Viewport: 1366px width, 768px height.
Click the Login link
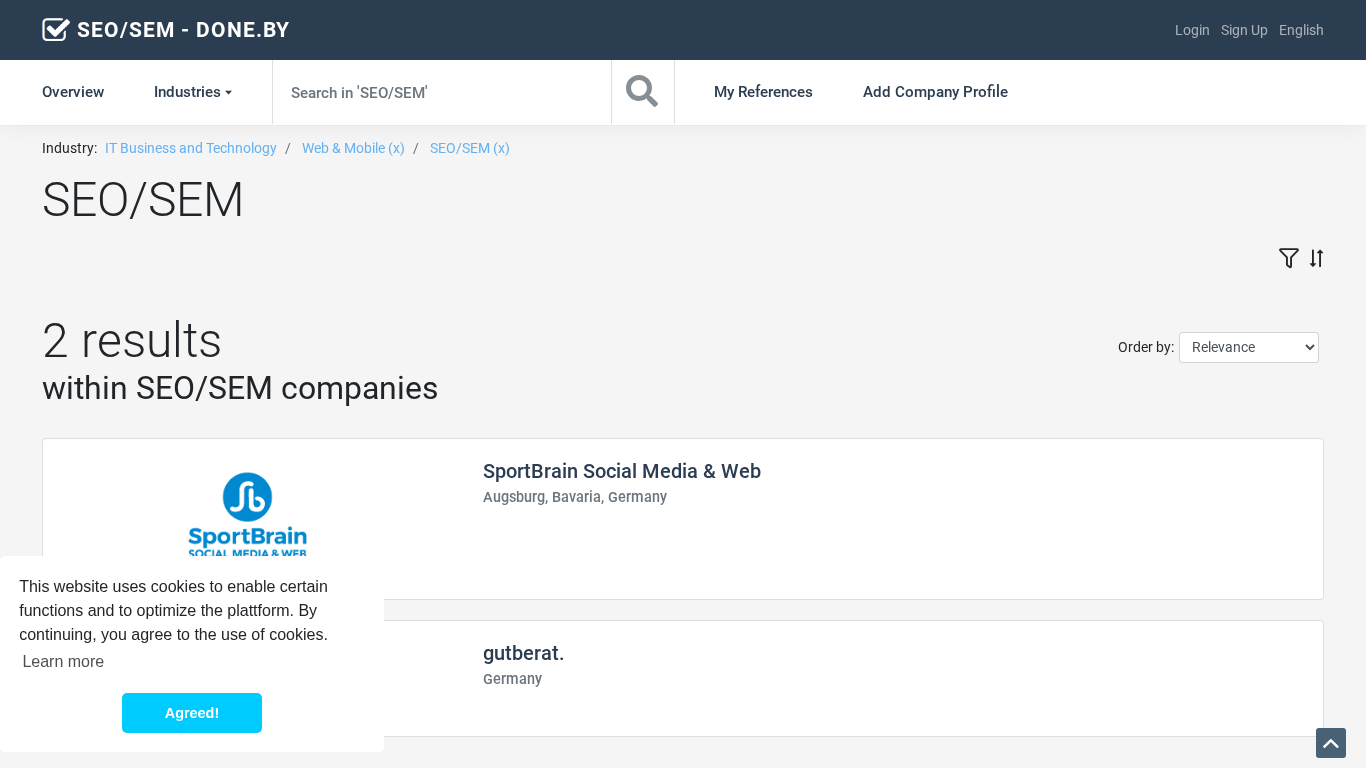coord(1192,30)
